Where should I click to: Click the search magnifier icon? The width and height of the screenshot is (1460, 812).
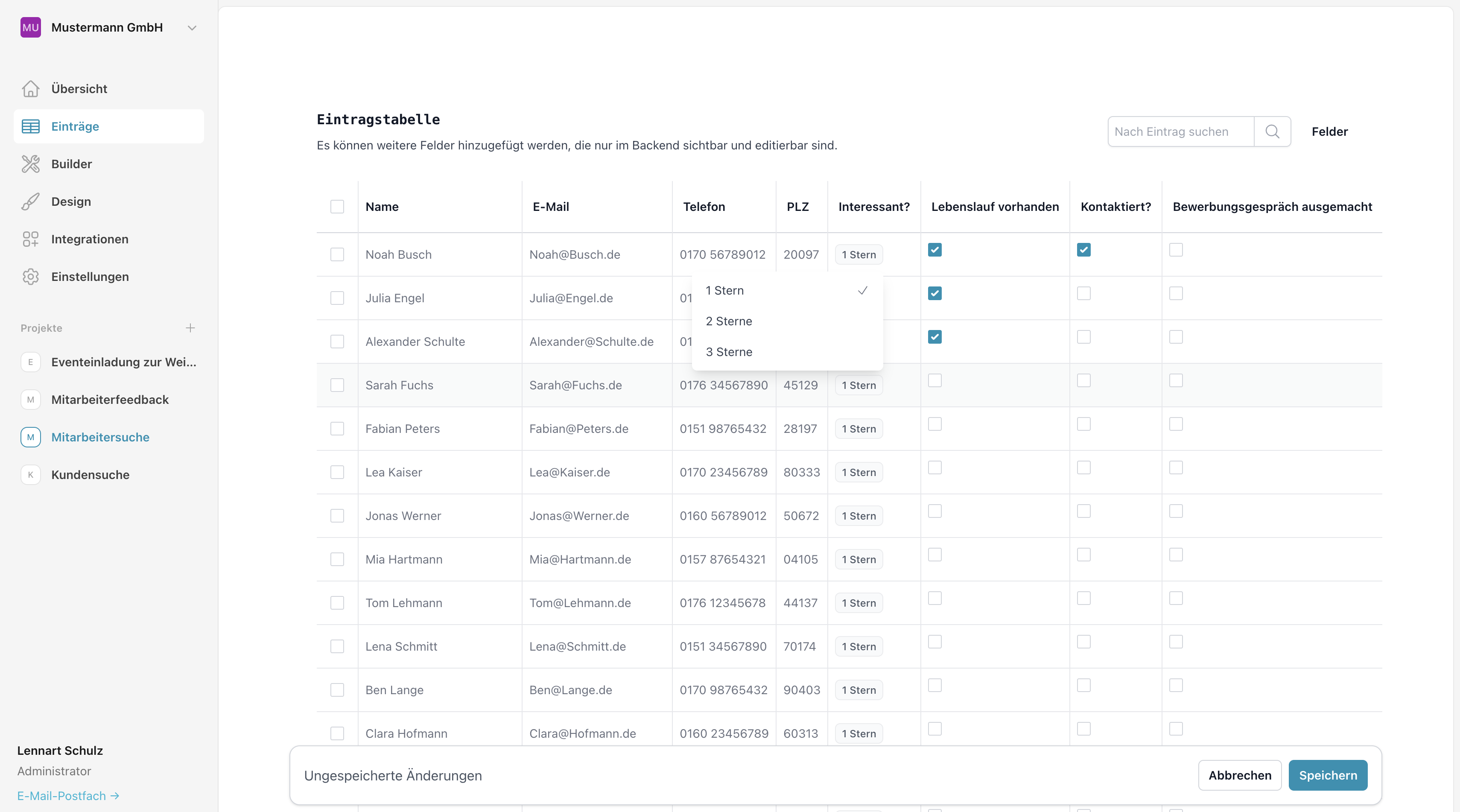point(1272,131)
